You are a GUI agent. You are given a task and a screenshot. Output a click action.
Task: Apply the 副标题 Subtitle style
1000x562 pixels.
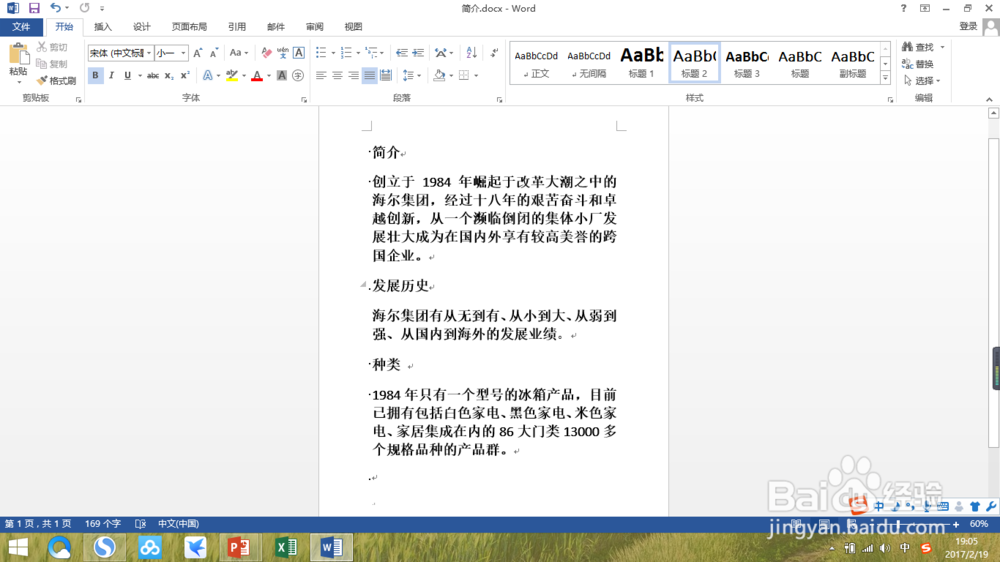pos(853,63)
